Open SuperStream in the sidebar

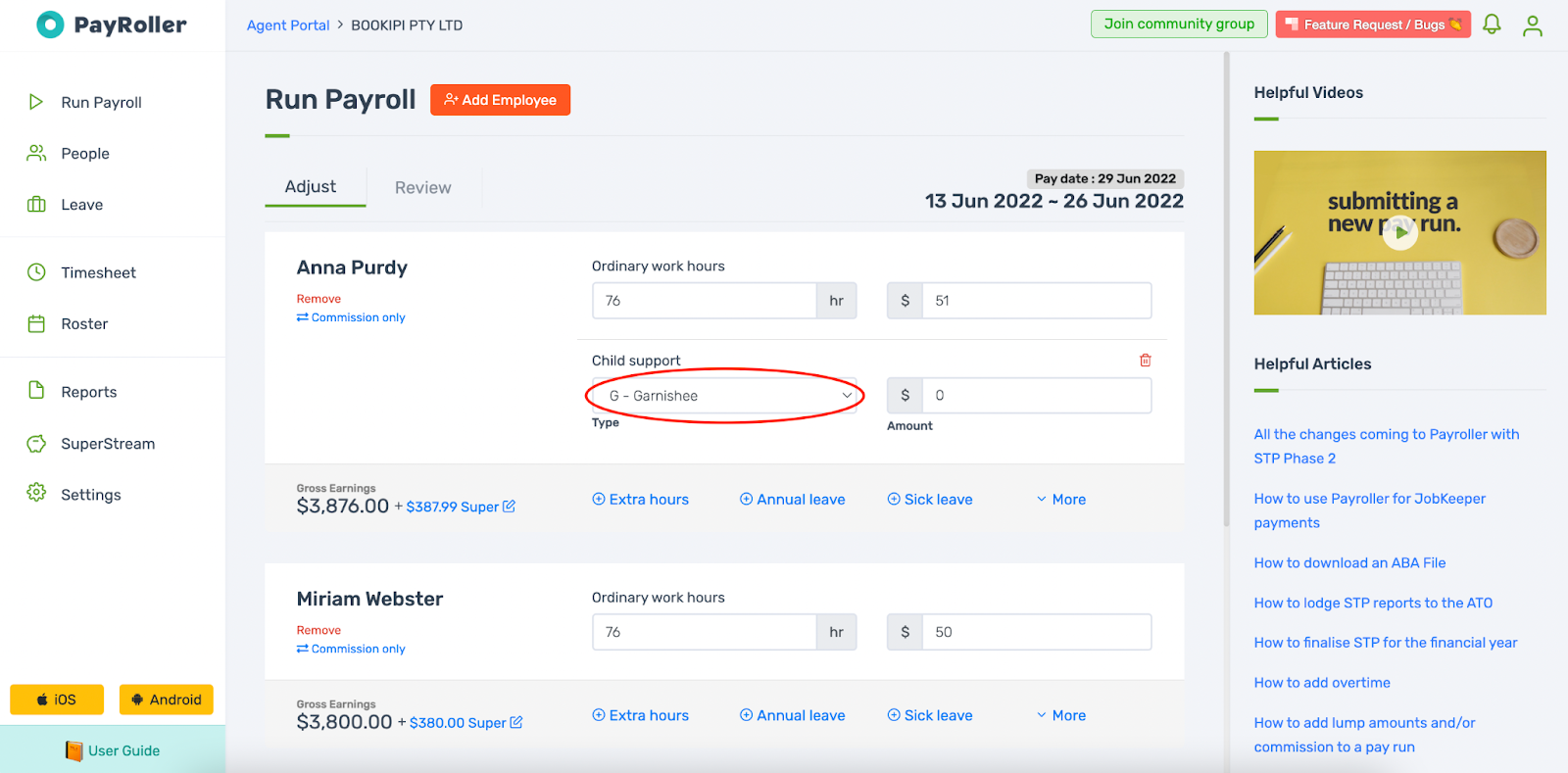(x=108, y=444)
